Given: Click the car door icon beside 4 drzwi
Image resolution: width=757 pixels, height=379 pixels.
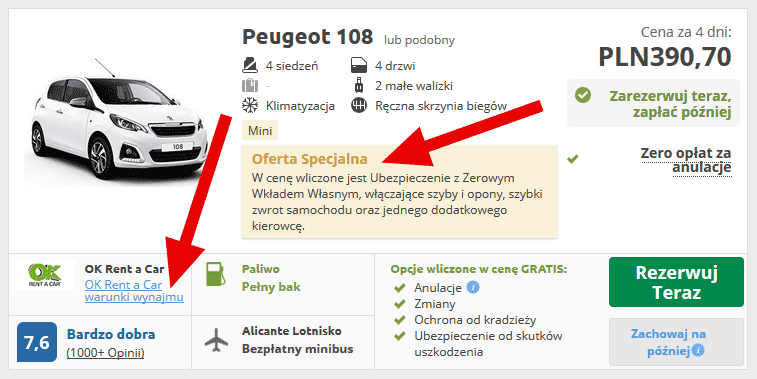Looking at the screenshot, I should pyautogui.click(x=359, y=65).
